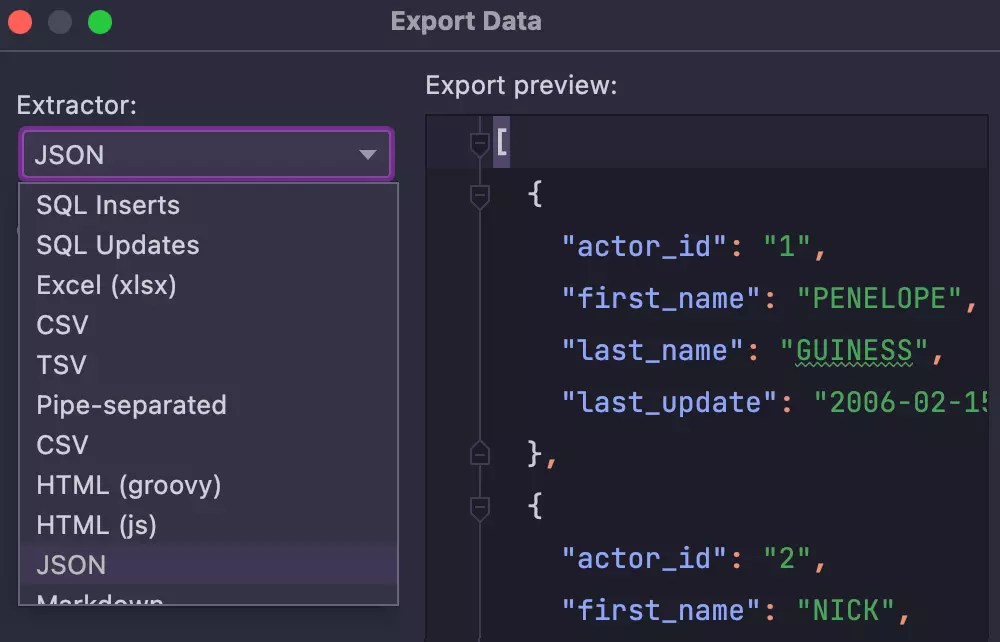Click the fold icon beside the first actor object
Screen dimensions: 1000x642
pyautogui.click(x=478, y=196)
